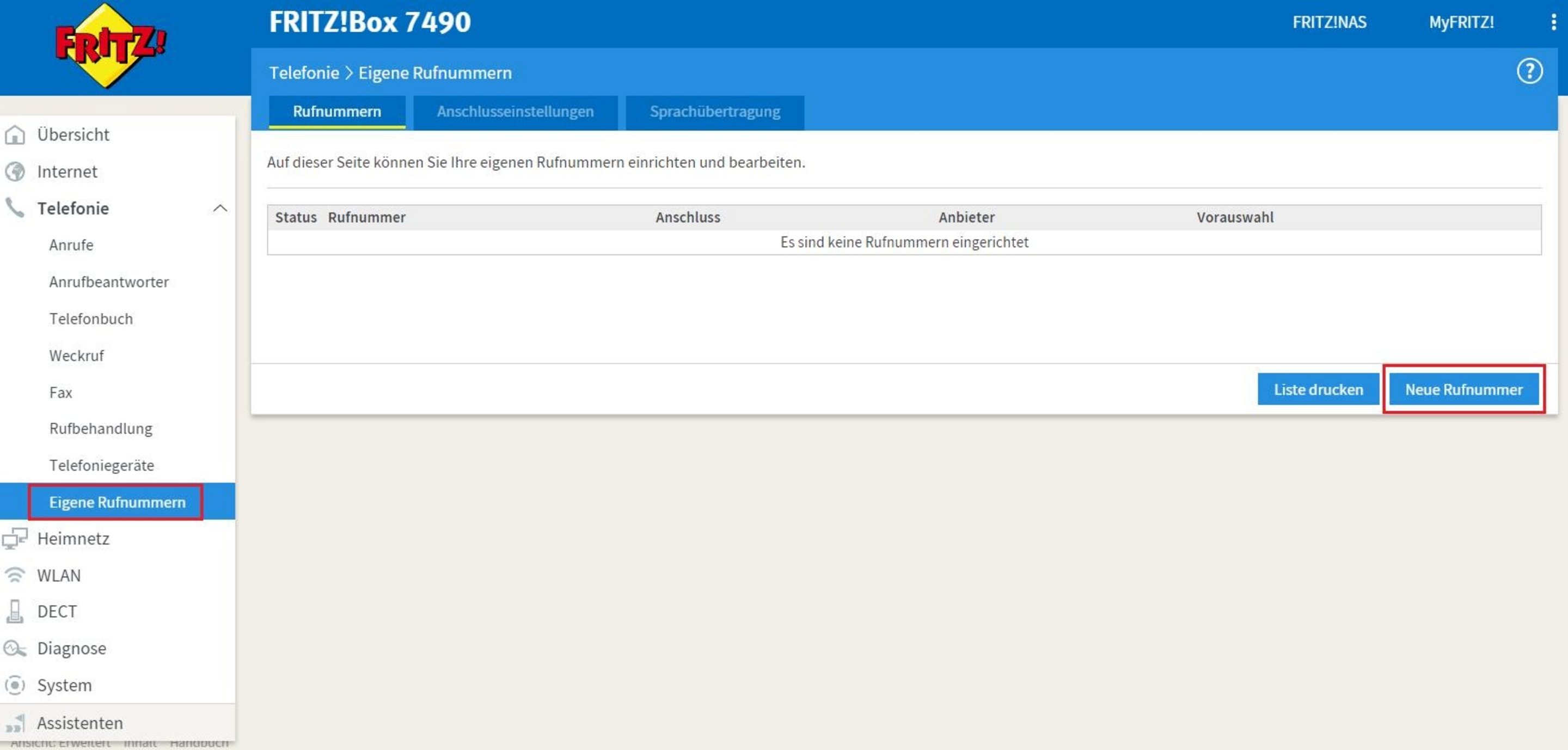Switch to the Rufnummern tab
Screen dimensions: 1568x750
[337, 112]
